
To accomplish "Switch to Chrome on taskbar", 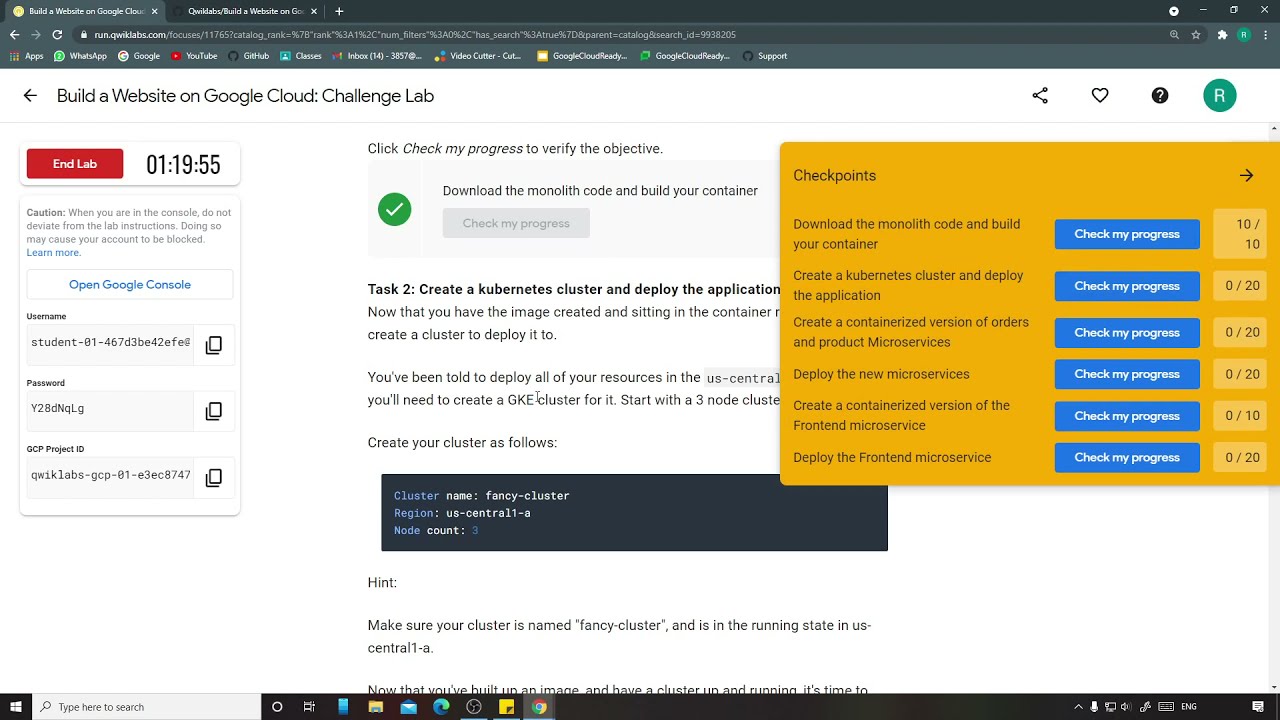I will coord(539,707).
